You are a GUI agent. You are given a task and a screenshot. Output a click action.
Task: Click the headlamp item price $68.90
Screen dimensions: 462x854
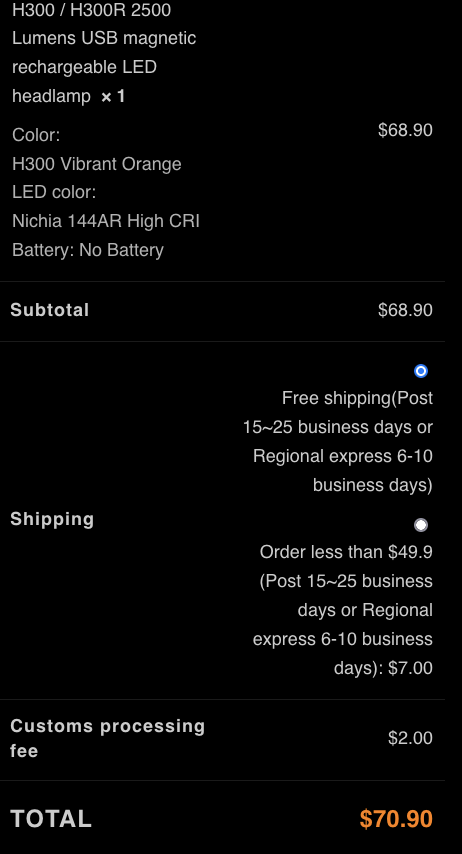[405, 130]
